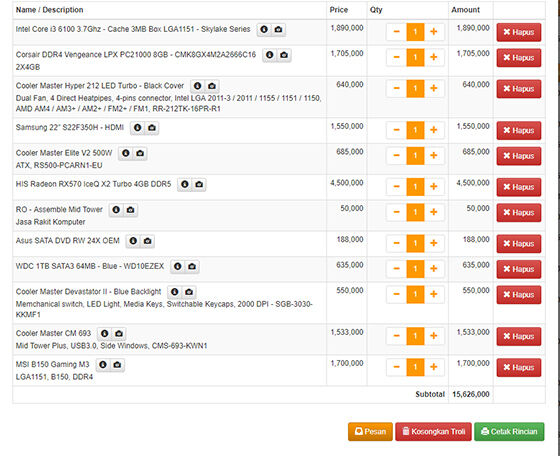Increase quantity of Corsair DDR4 Vengeance

(x=434, y=57)
